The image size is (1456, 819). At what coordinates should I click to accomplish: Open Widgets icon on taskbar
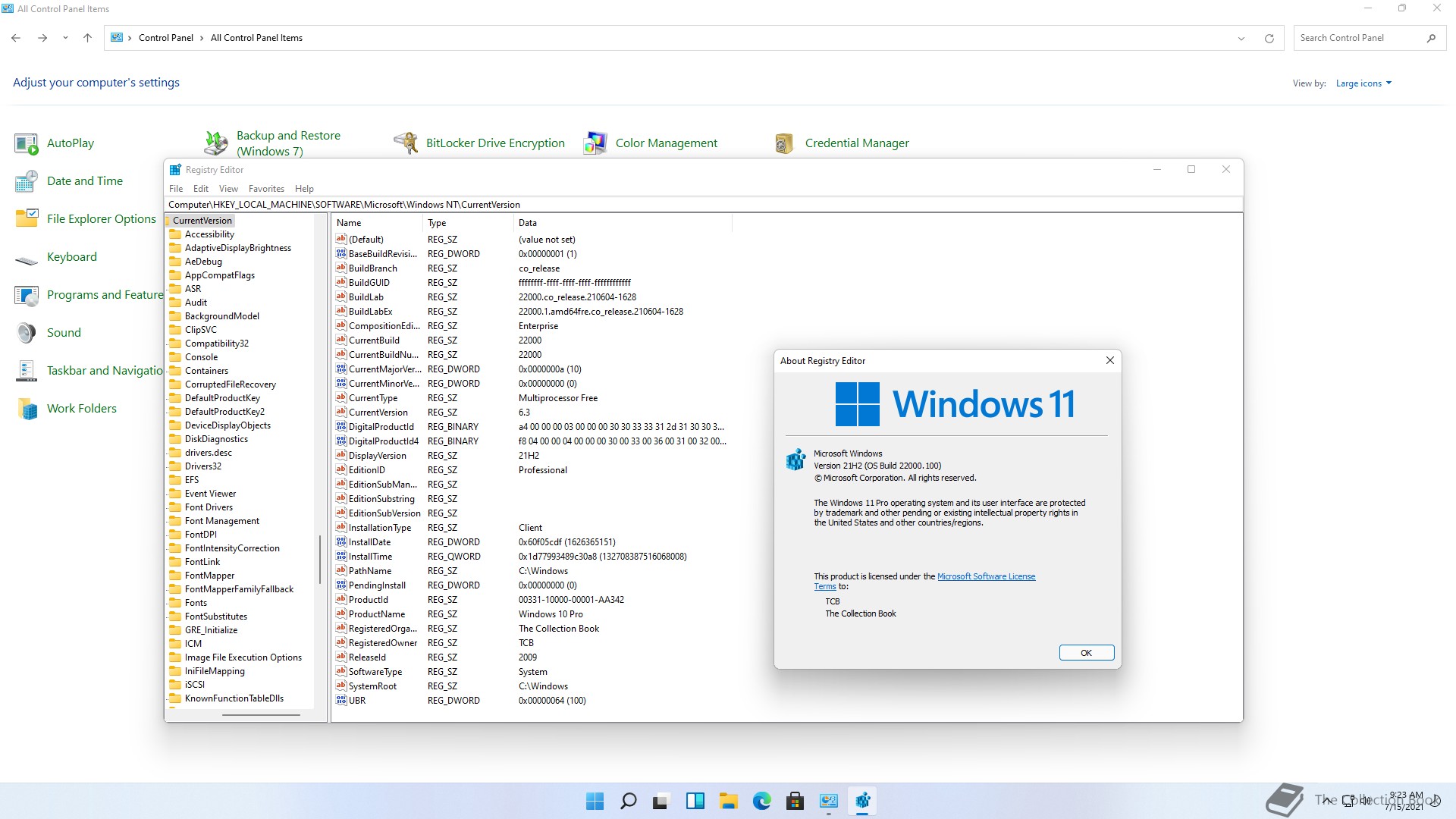[695, 801]
